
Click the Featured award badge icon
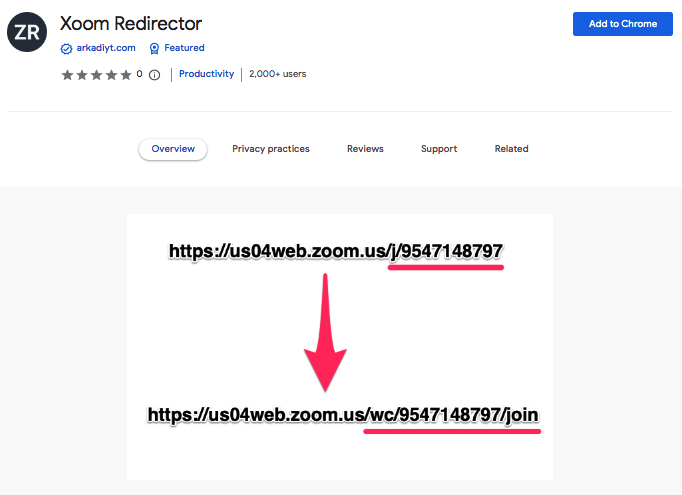[154, 48]
